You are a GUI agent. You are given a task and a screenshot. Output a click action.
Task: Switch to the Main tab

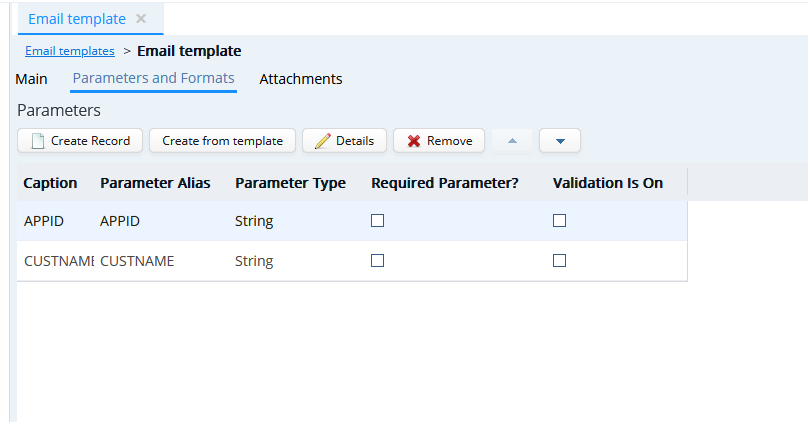32,79
